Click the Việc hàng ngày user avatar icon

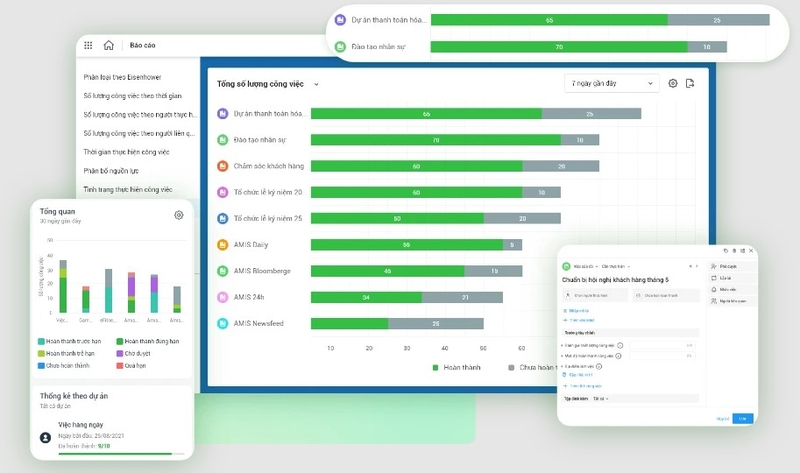coord(45,437)
